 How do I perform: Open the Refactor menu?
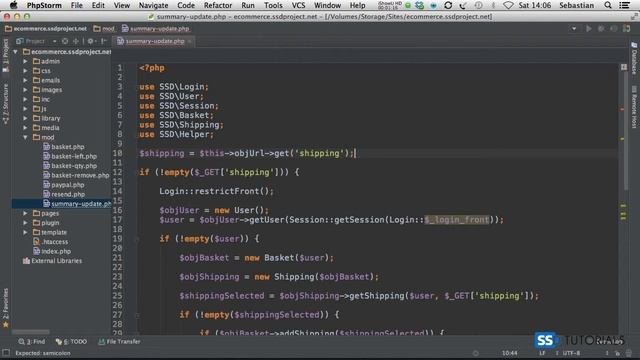pyautogui.click(x=218, y=5)
